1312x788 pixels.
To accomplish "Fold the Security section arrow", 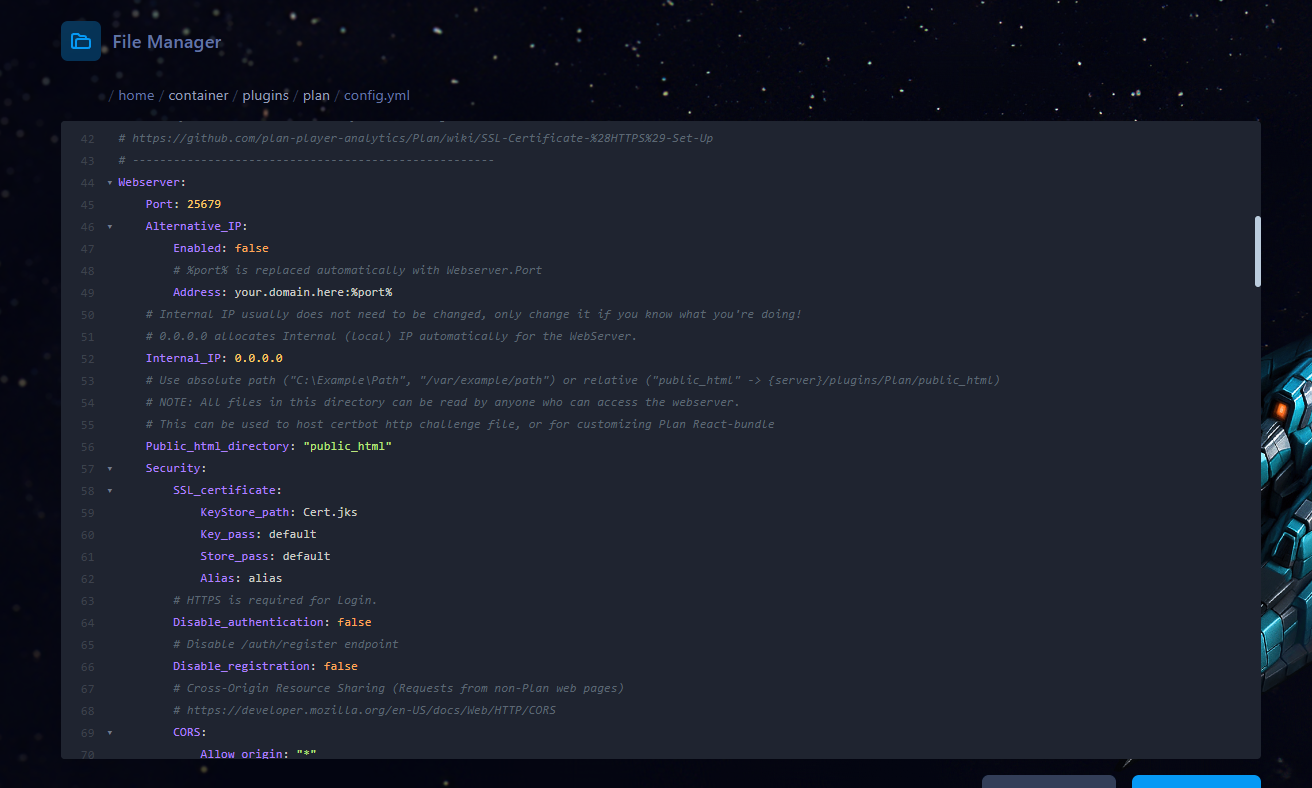I will (110, 469).
